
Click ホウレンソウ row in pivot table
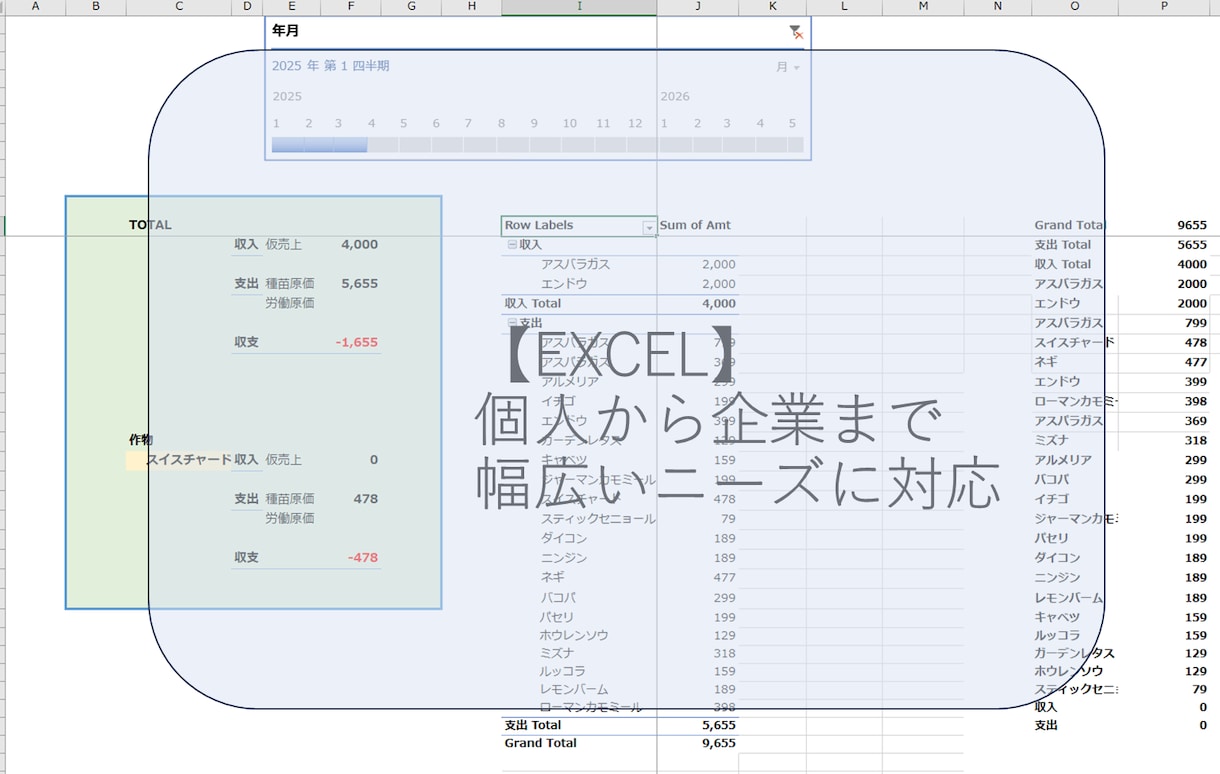(620, 635)
